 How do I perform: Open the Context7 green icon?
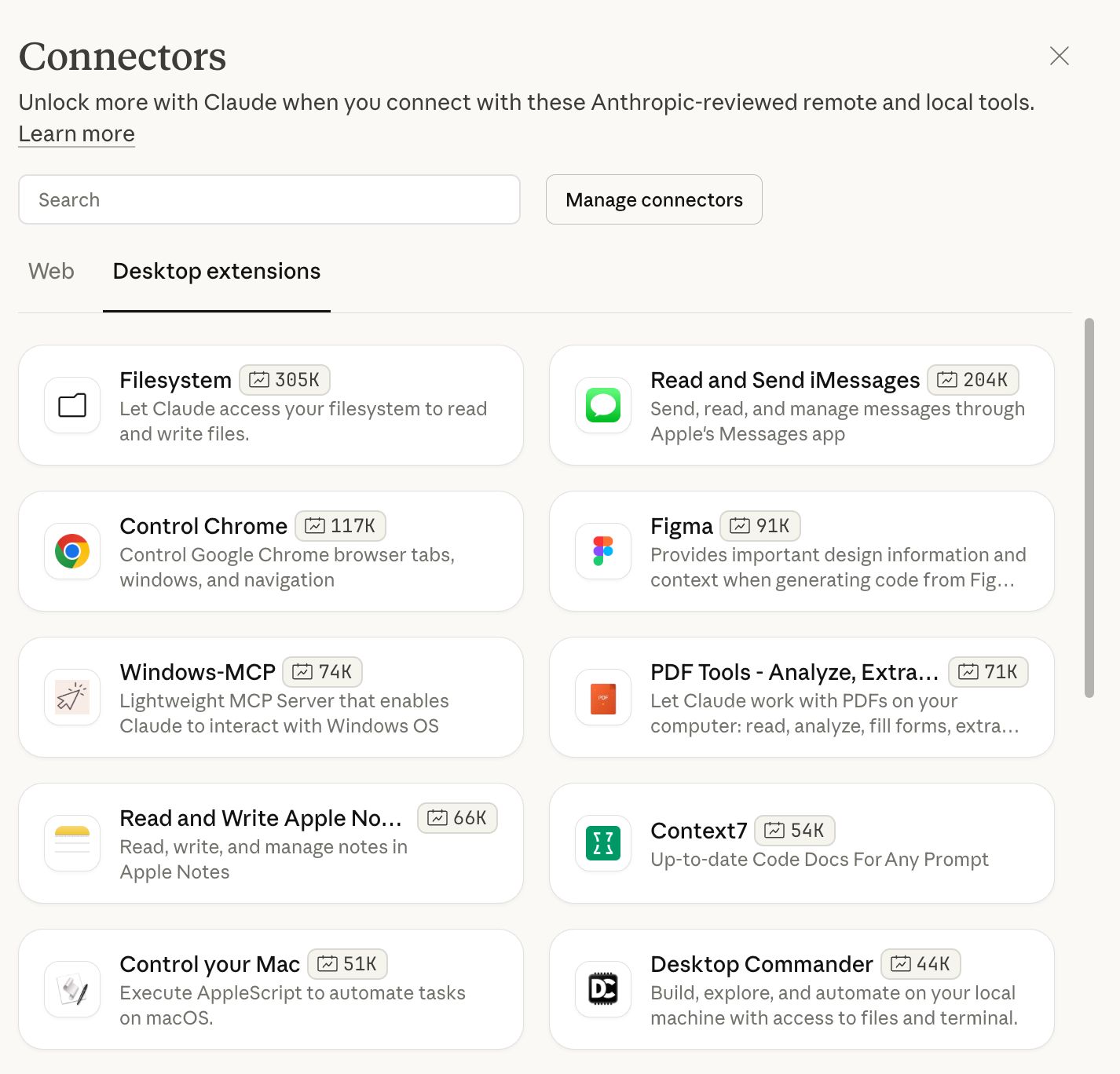(x=602, y=844)
